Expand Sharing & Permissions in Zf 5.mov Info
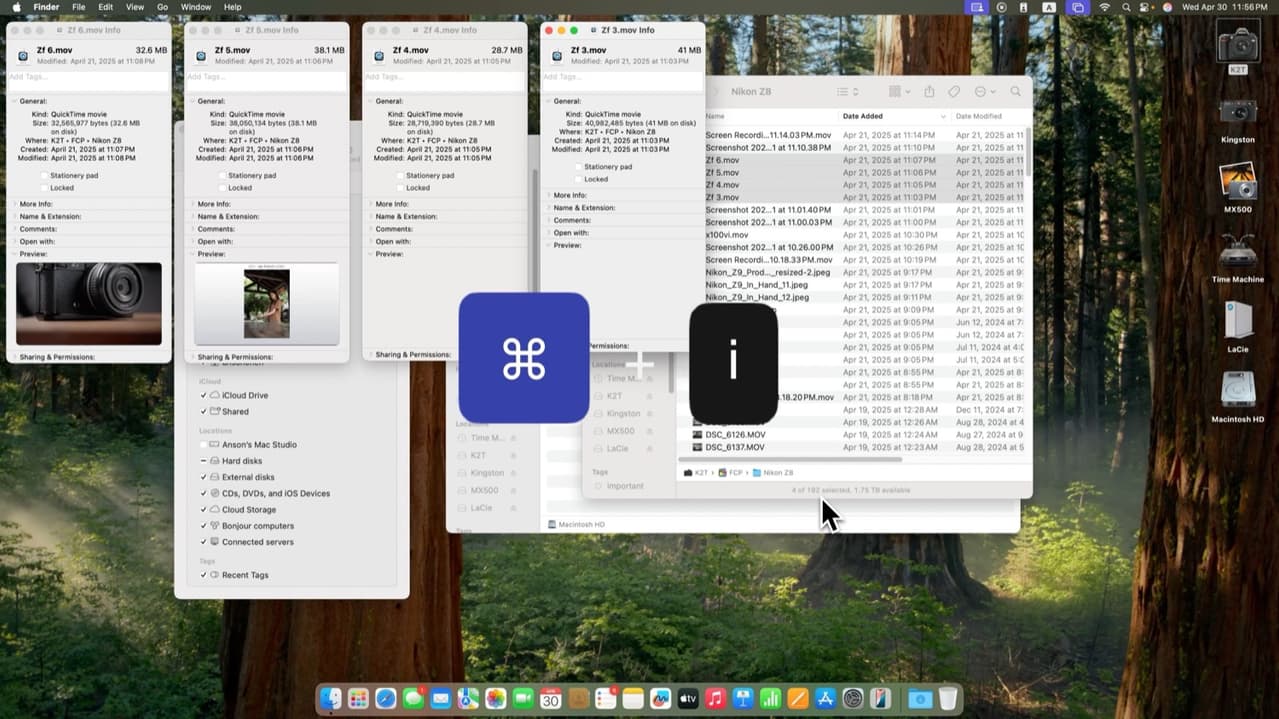1279x719 pixels. click(191, 357)
